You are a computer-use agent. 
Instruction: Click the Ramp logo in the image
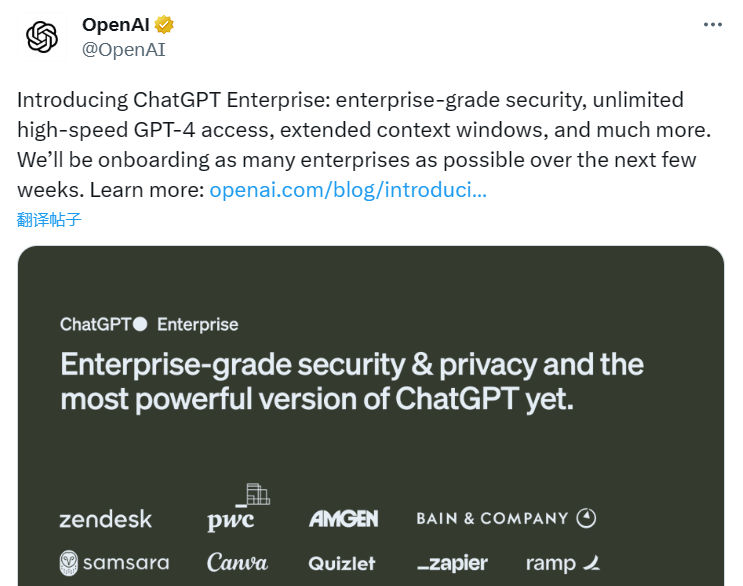point(562,563)
